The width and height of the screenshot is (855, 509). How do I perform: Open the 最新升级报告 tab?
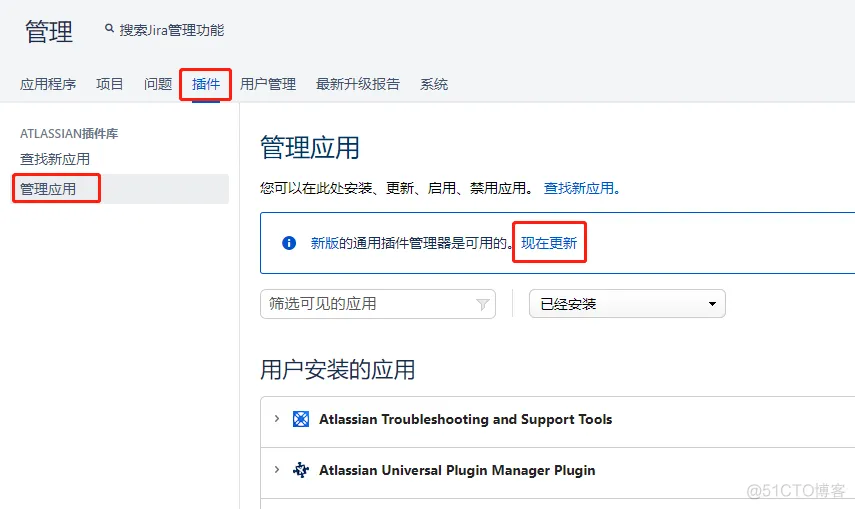point(358,84)
